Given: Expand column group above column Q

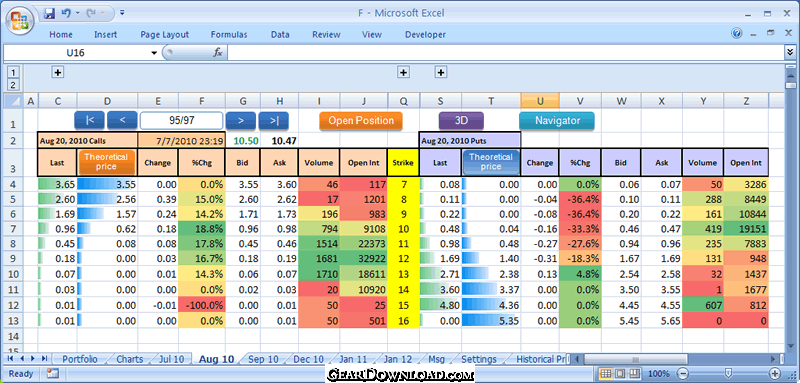Looking at the screenshot, I should pyautogui.click(x=404, y=72).
